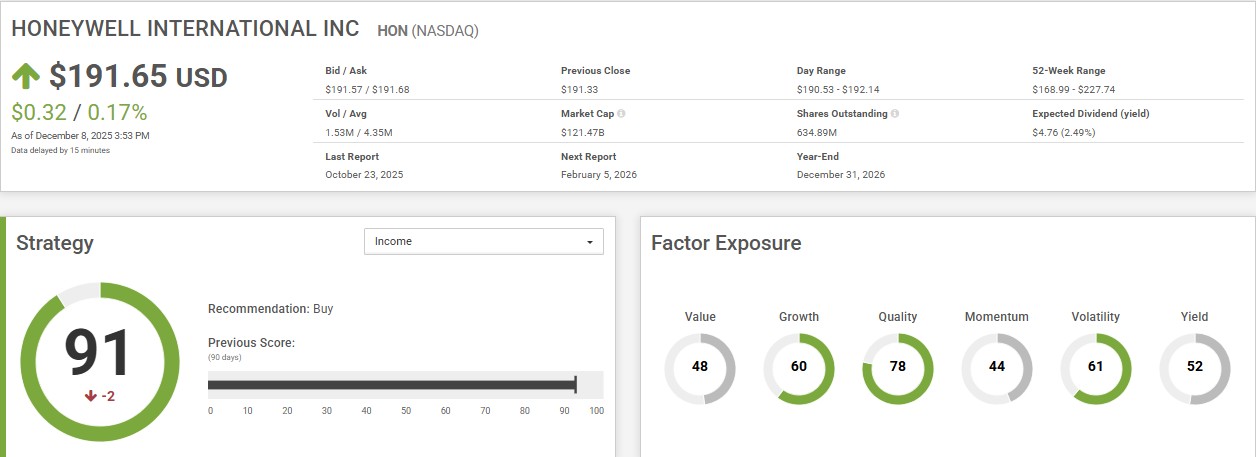Image resolution: width=1256 pixels, height=457 pixels.
Task: Click the Value factor gauge showing 48
Action: point(700,367)
